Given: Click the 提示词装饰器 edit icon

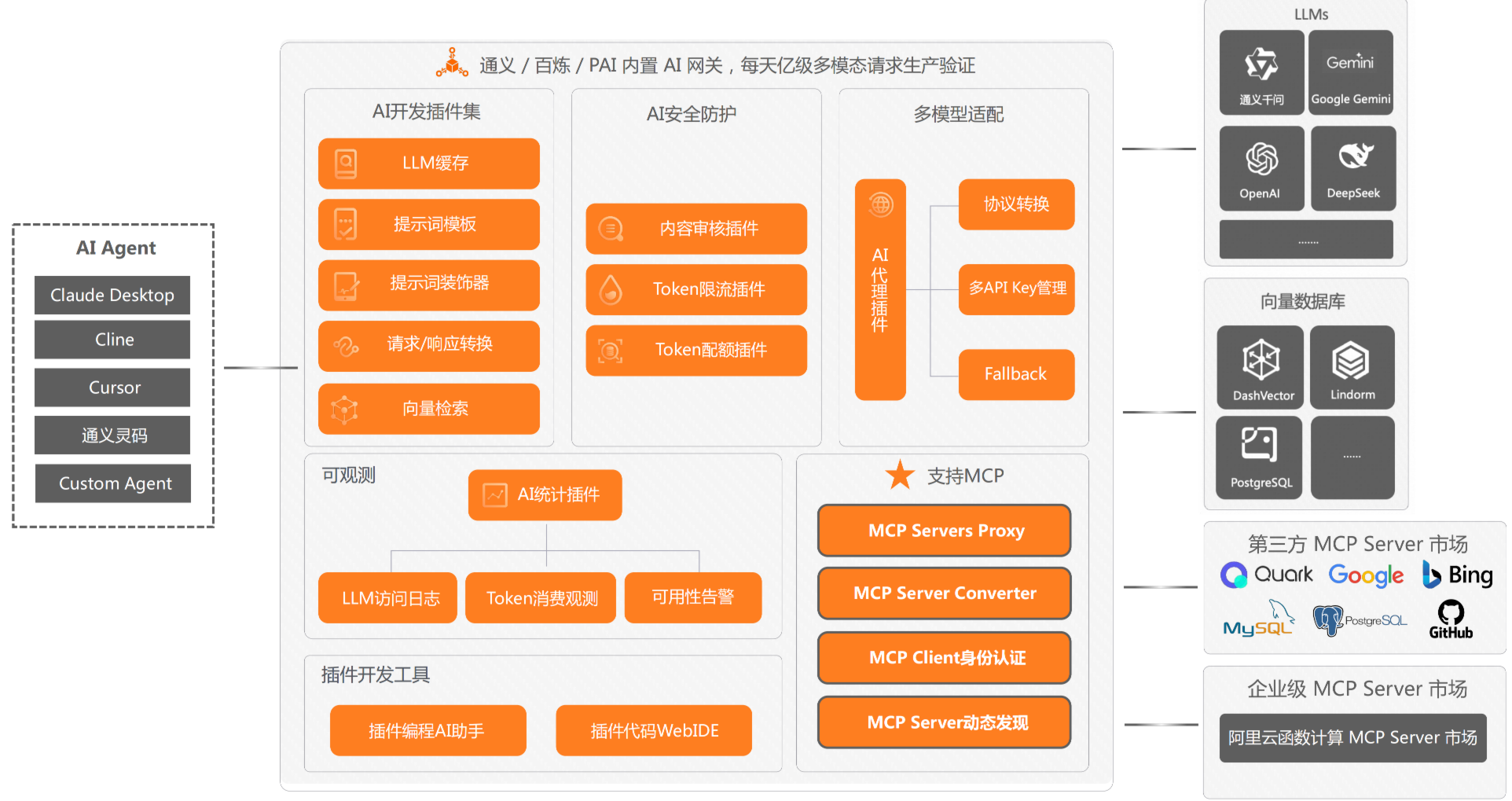Looking at the screenshot, I should [346, 285].
